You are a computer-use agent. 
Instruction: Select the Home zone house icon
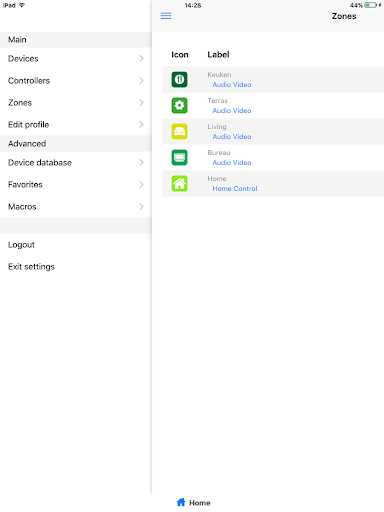click(x=179, y=183)
